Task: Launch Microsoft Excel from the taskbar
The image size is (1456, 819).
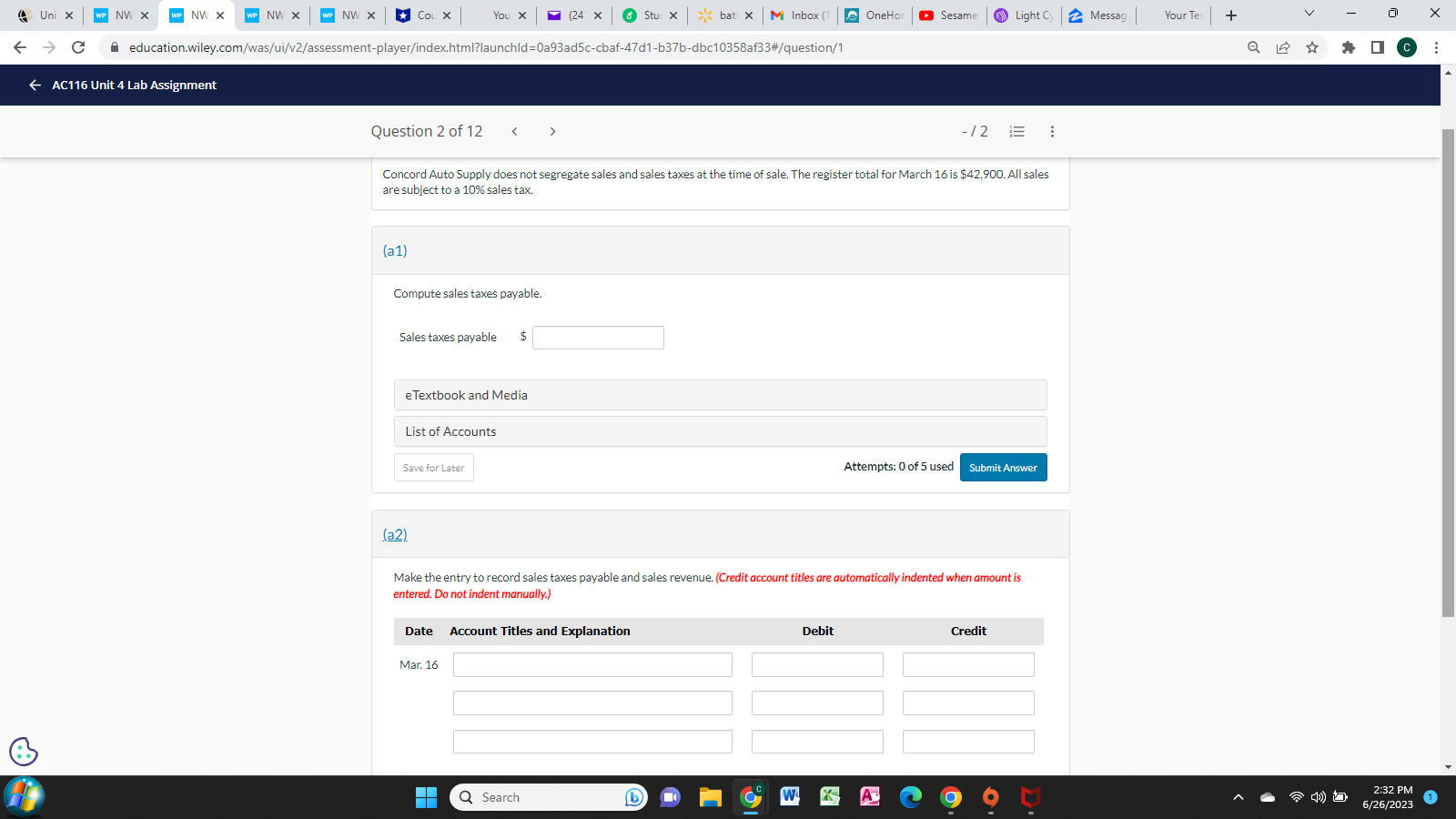Action: tap(829, 796)
